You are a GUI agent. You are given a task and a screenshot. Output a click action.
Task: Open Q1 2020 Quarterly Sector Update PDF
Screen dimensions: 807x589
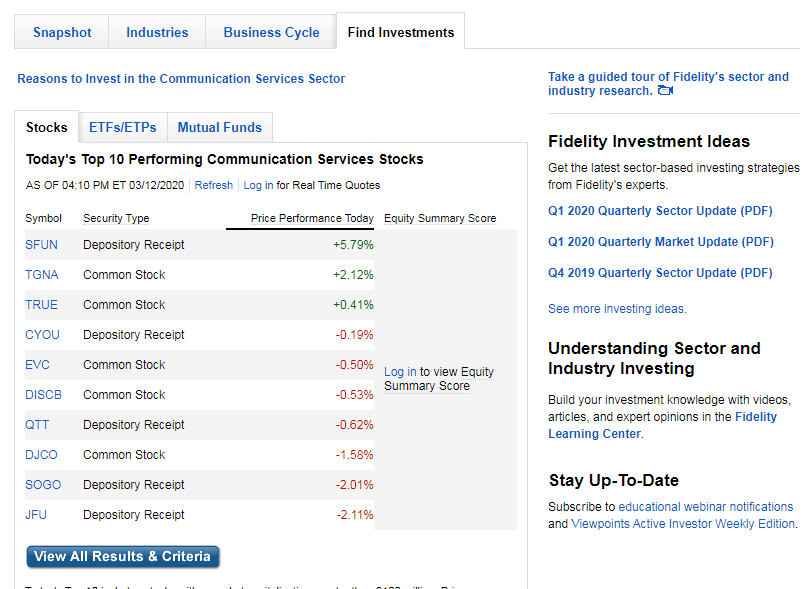pos(660,211)
